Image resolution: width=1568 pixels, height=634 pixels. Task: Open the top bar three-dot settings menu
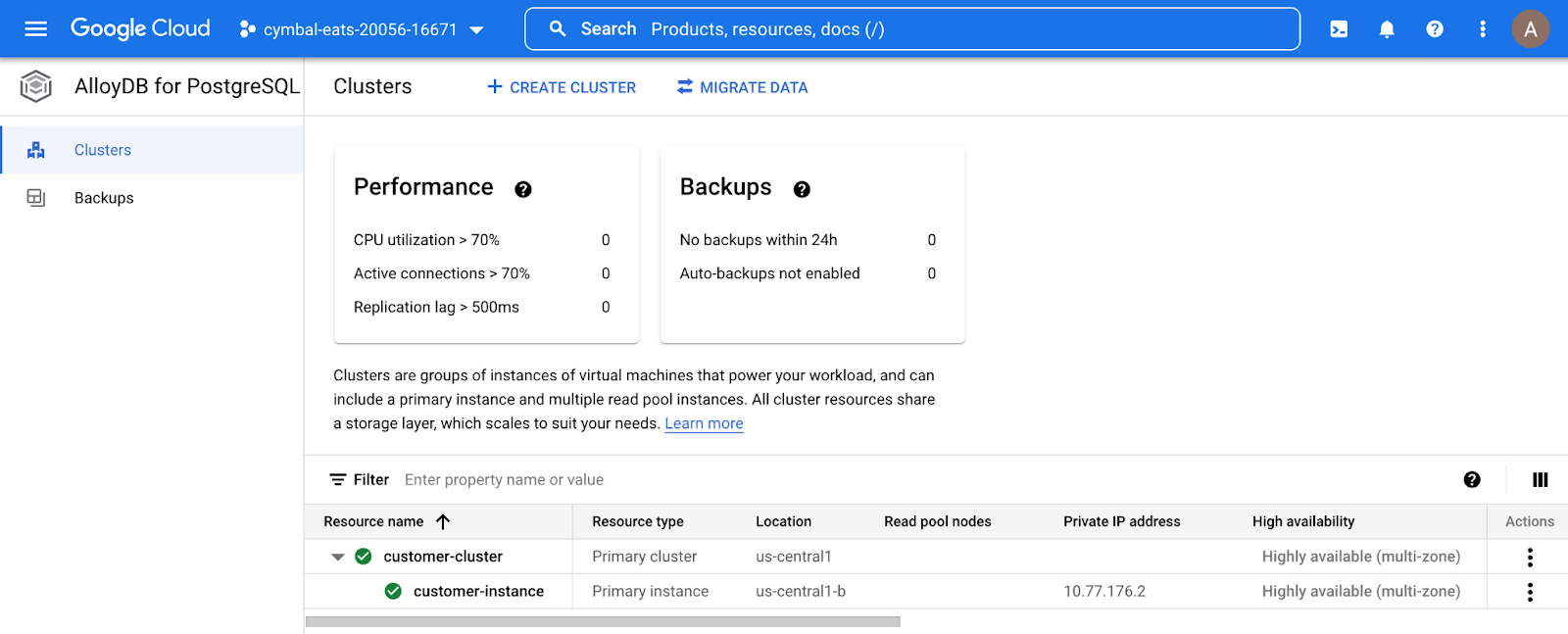(1483, 29)
